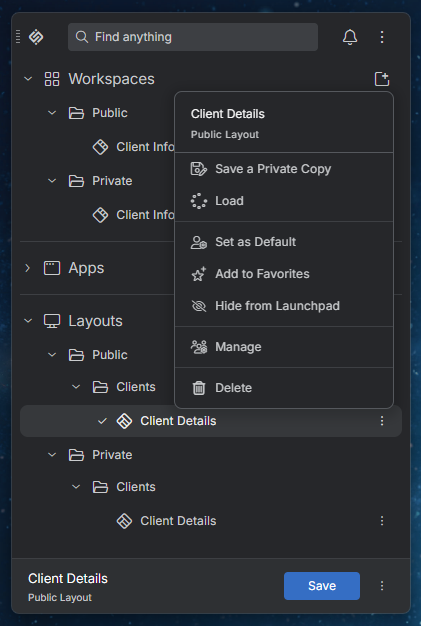421x626 pixels.
Task: Collapse the Workspaces section
Action: [28, 79]
